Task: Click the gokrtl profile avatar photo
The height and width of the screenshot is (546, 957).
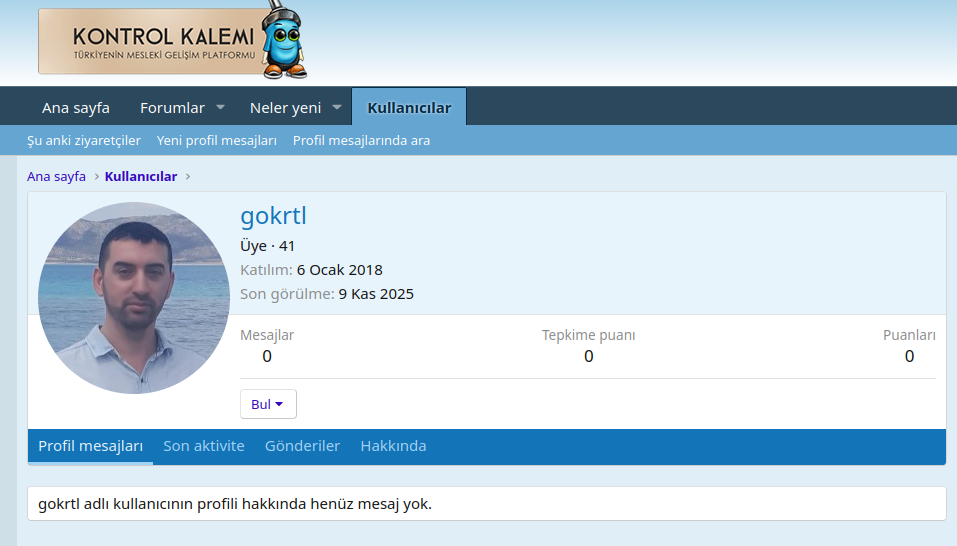Action: pyautogui.click(x=134, y=298)
